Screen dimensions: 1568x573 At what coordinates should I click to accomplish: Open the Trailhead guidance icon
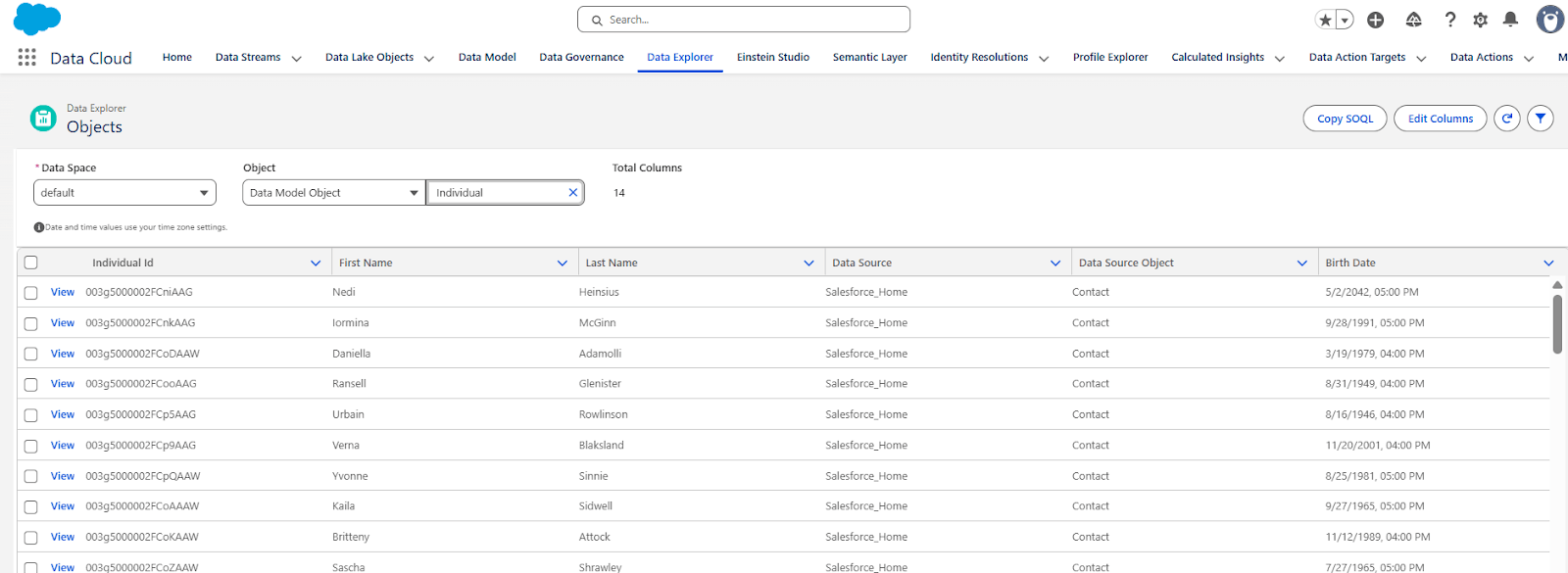click(1413, 20)
